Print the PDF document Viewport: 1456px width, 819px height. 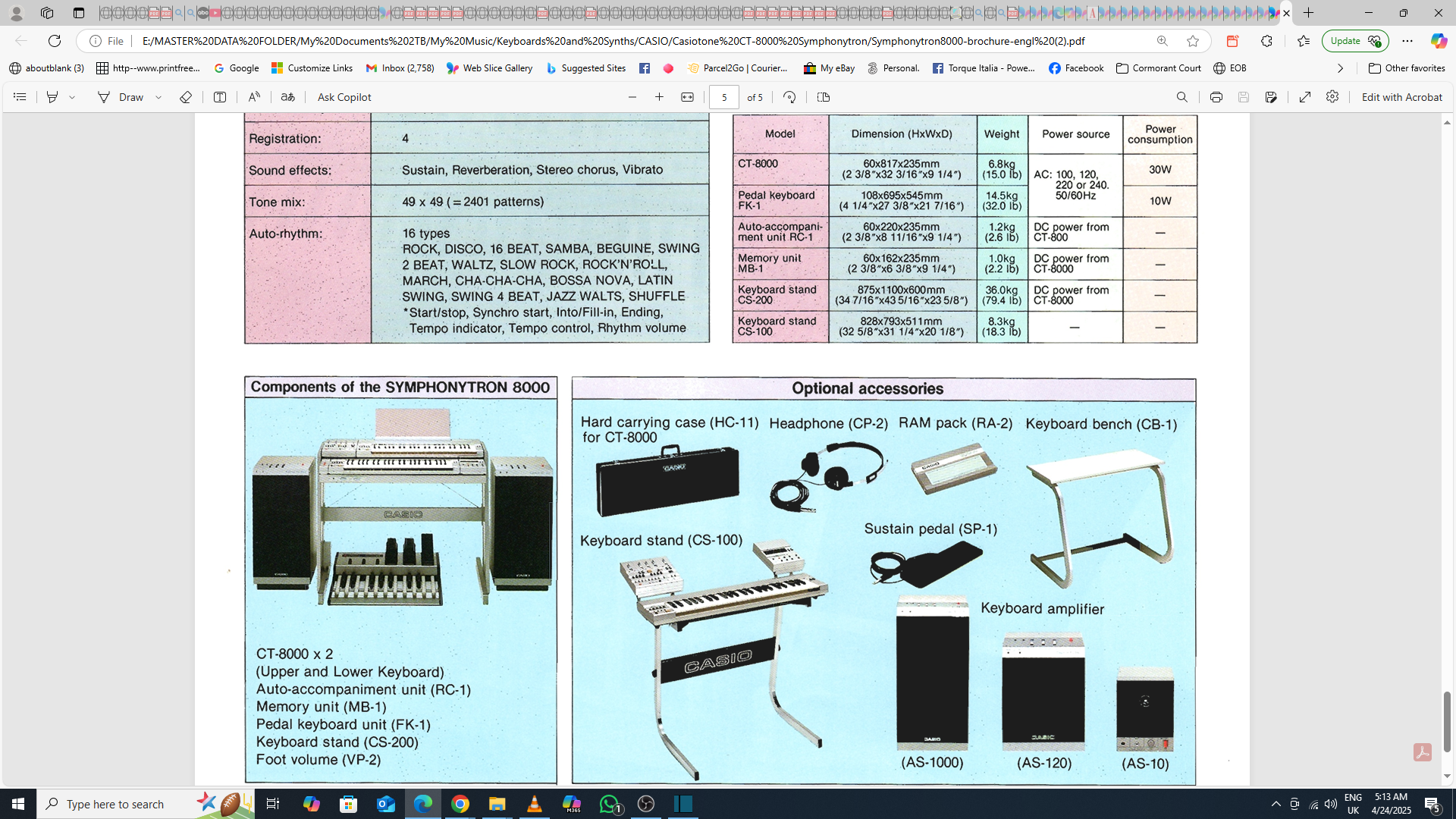[x=1216, y=97]
